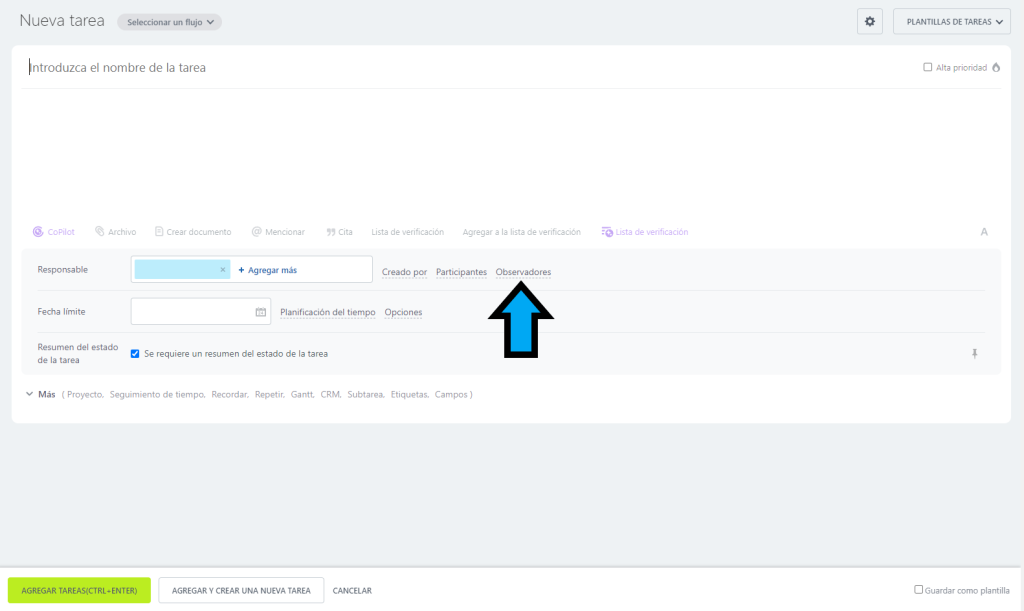Pin the task status summary row

(975, 354)
